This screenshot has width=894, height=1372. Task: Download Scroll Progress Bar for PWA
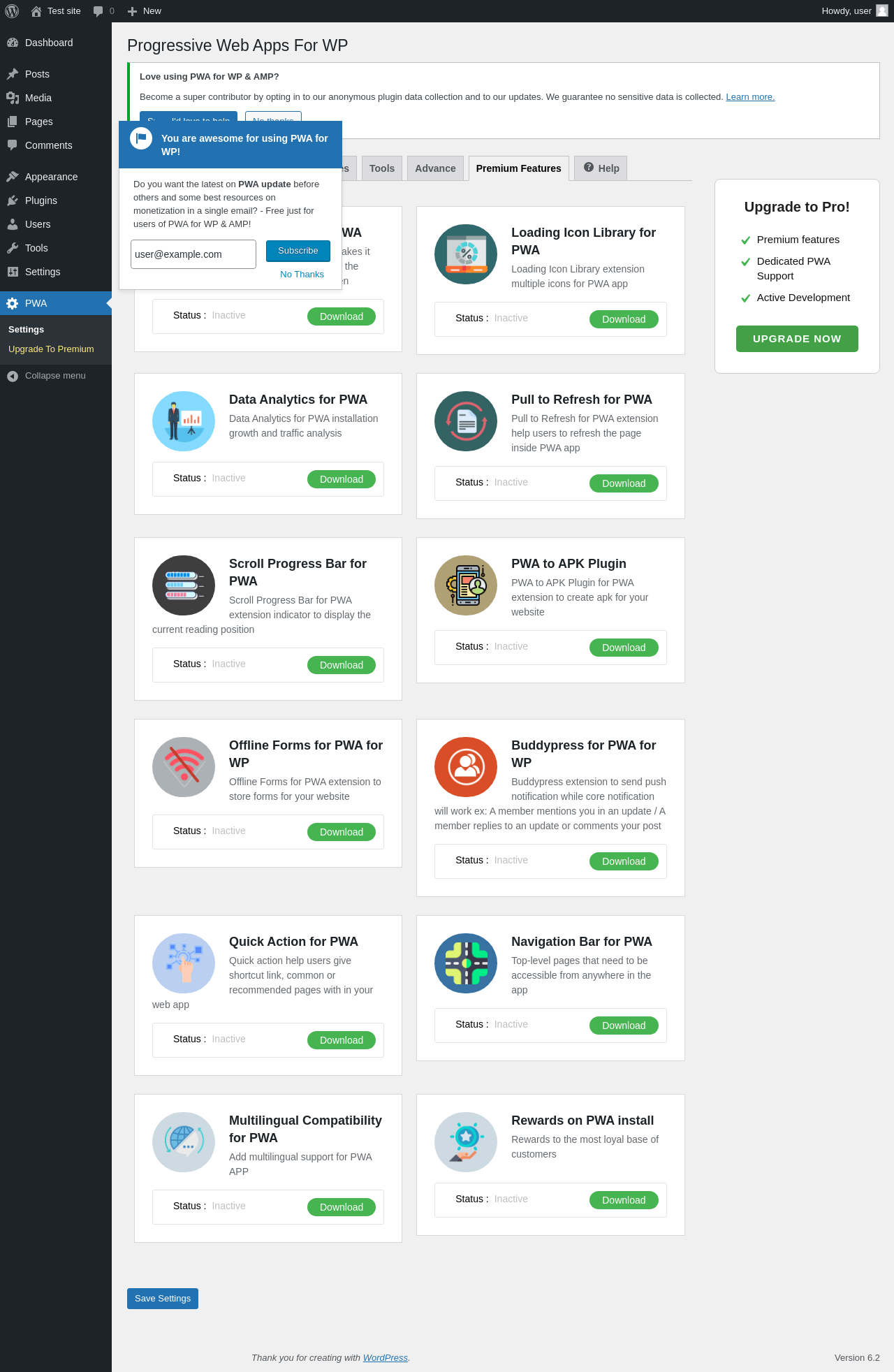tap(342, 665)
